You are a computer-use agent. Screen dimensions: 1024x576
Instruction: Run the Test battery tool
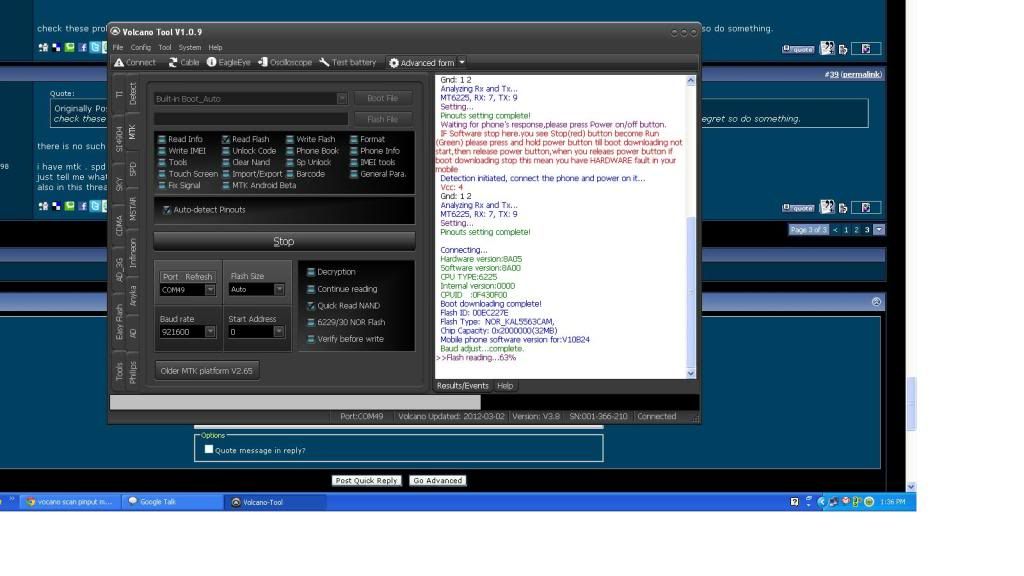click(x=347, y=63)
